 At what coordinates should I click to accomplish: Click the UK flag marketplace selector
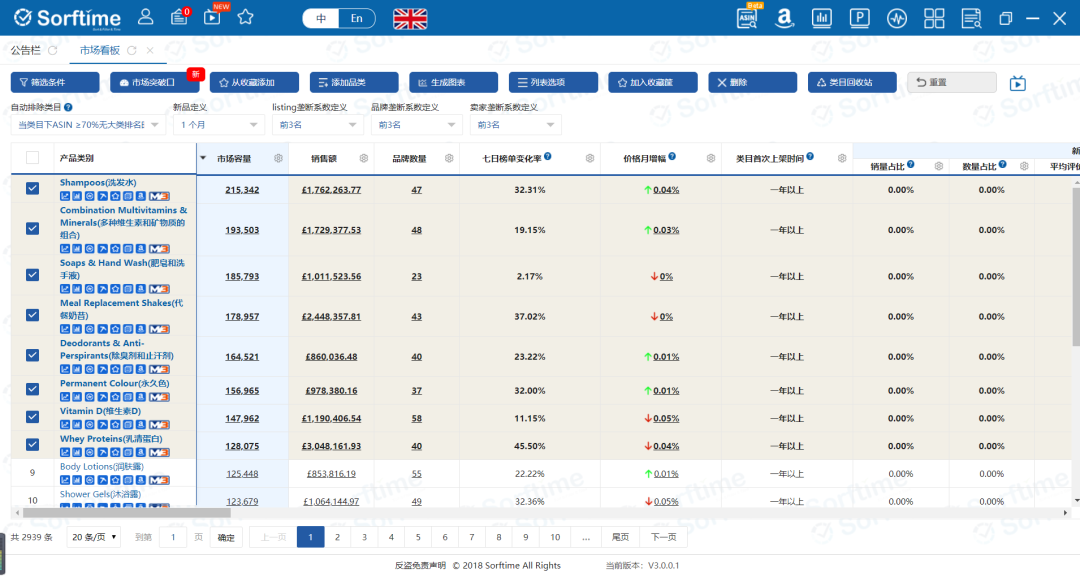(x=410, y=19)
